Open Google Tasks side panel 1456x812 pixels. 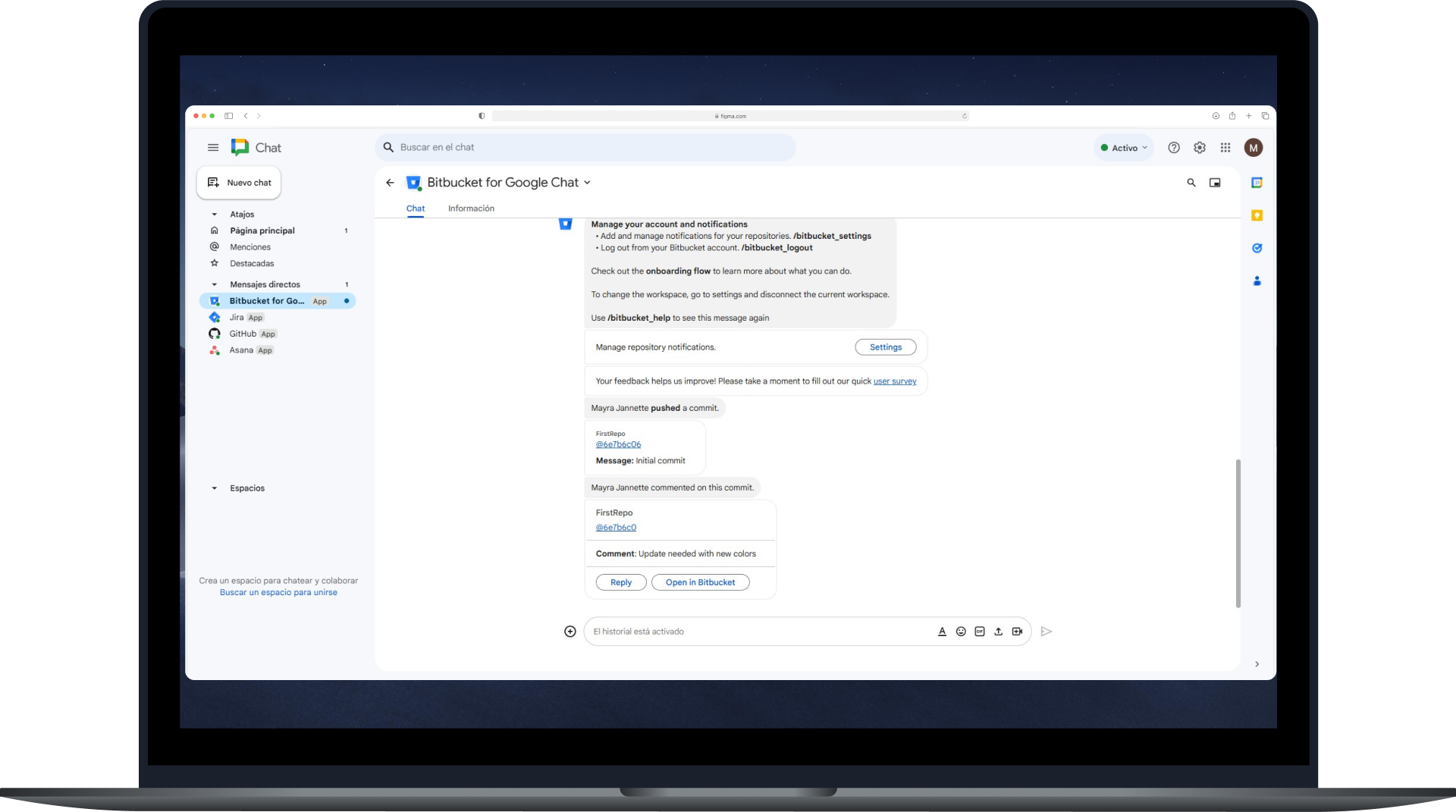[1257, 248]
